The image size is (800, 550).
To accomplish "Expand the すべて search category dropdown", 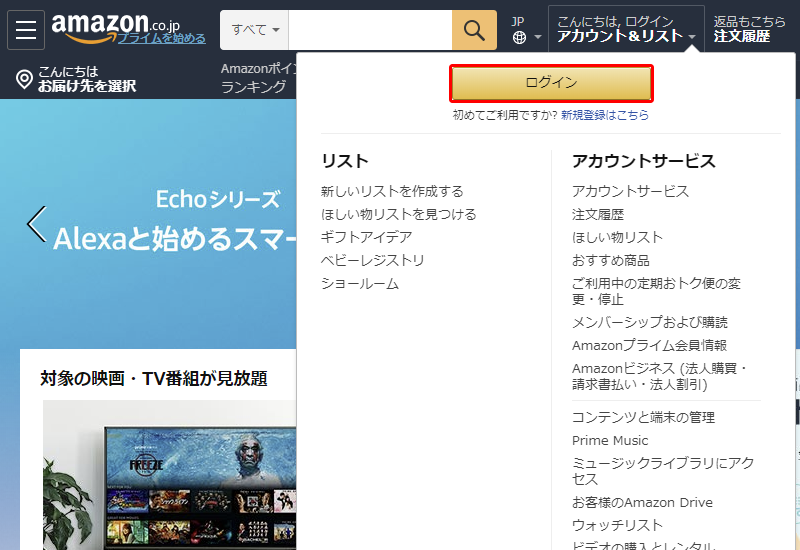I will pos(254,30).
